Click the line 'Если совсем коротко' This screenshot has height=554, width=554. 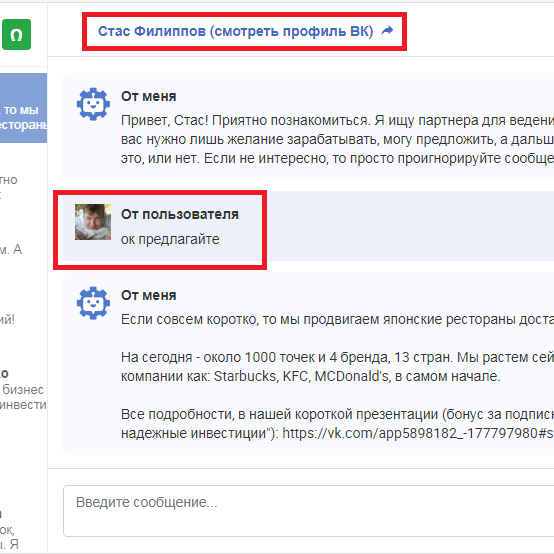337,319
